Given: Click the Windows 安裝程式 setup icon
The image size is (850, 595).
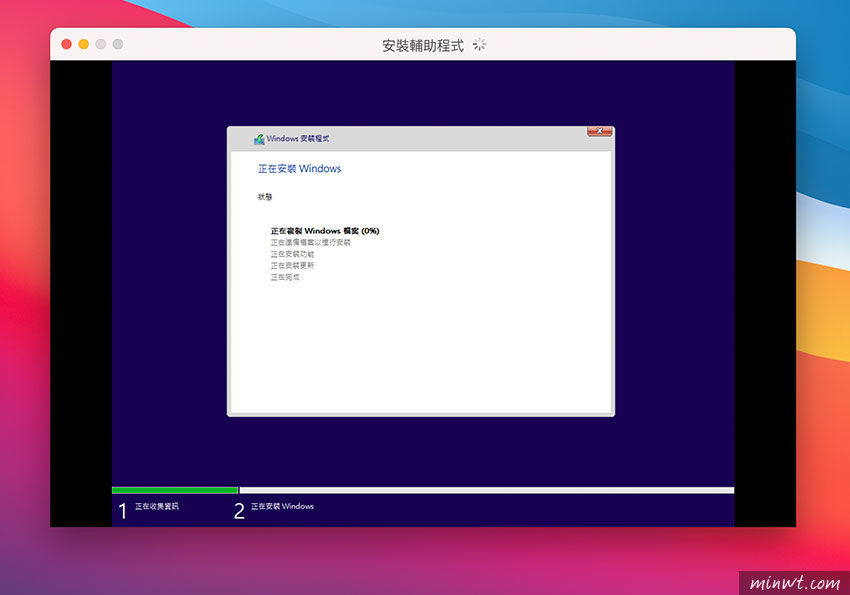Looking at the screenshot, I should (x=259, y=139).
